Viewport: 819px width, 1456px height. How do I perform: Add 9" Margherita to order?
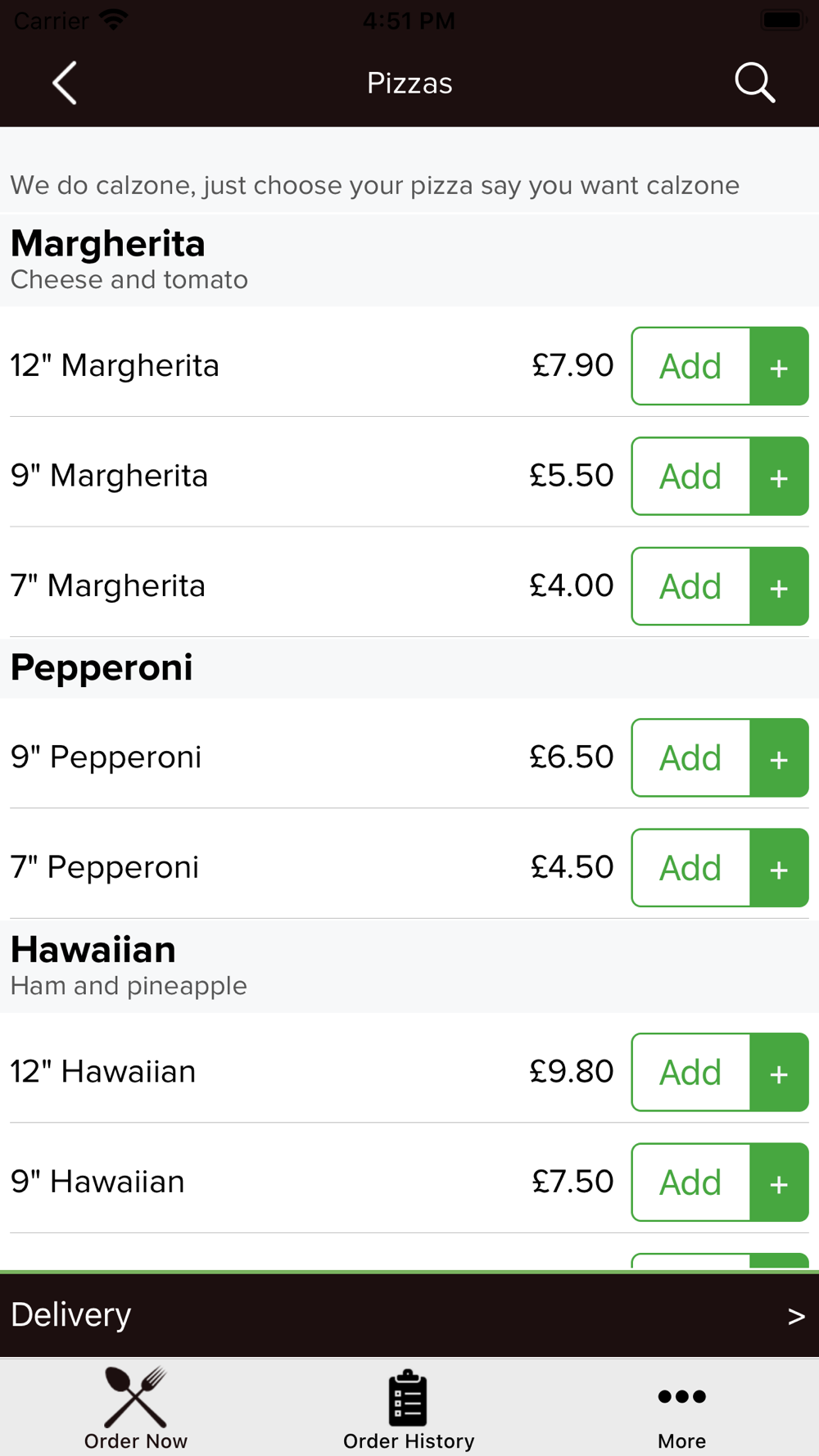point(691,476)
